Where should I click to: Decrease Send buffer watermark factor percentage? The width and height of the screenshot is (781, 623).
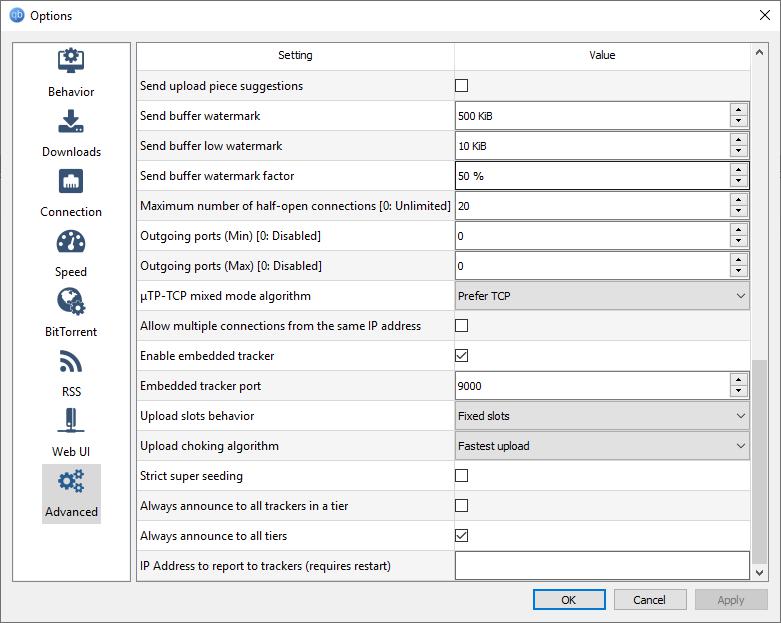[x=739, y=181]
